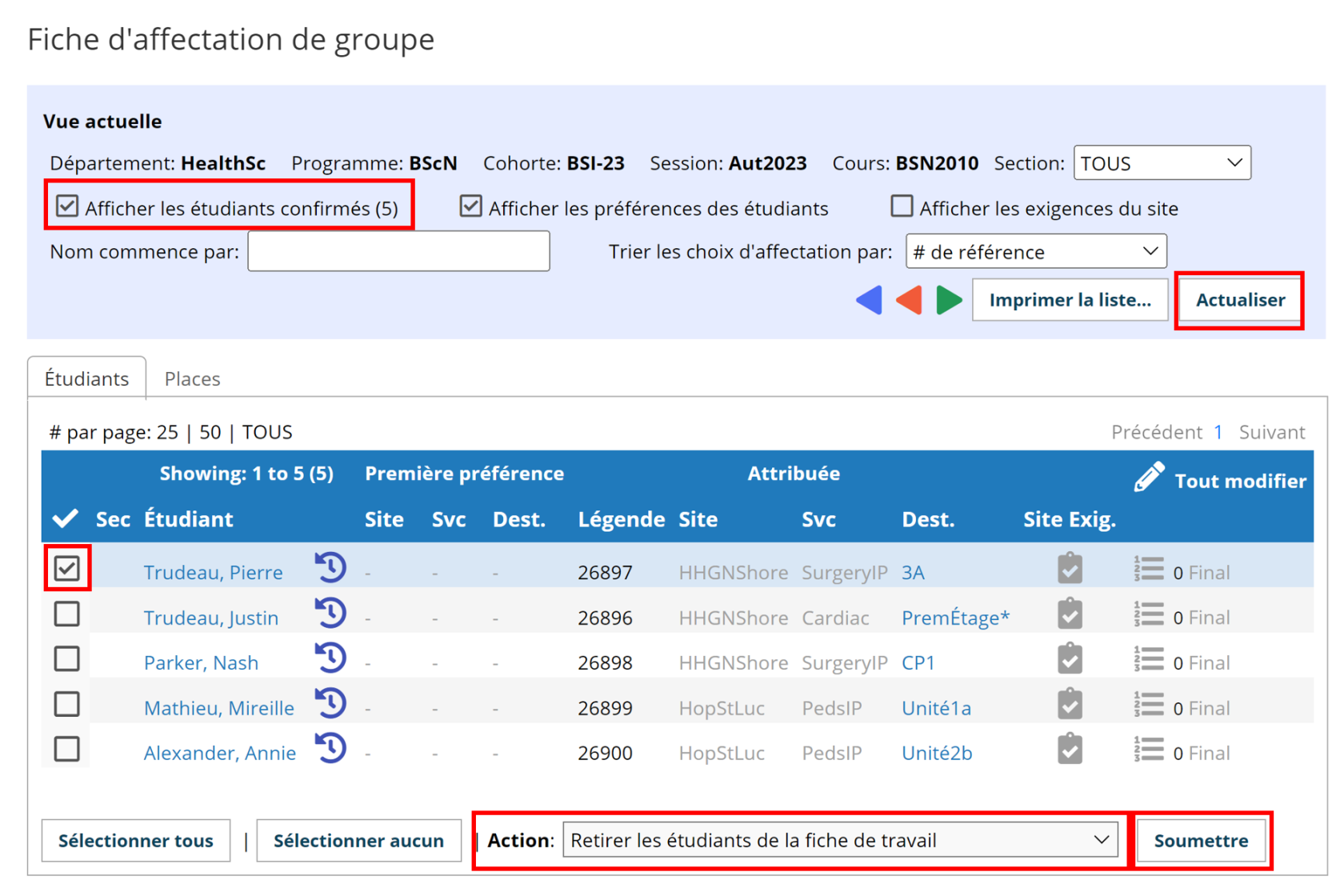Open history icon for Parker, Nash

330,658
